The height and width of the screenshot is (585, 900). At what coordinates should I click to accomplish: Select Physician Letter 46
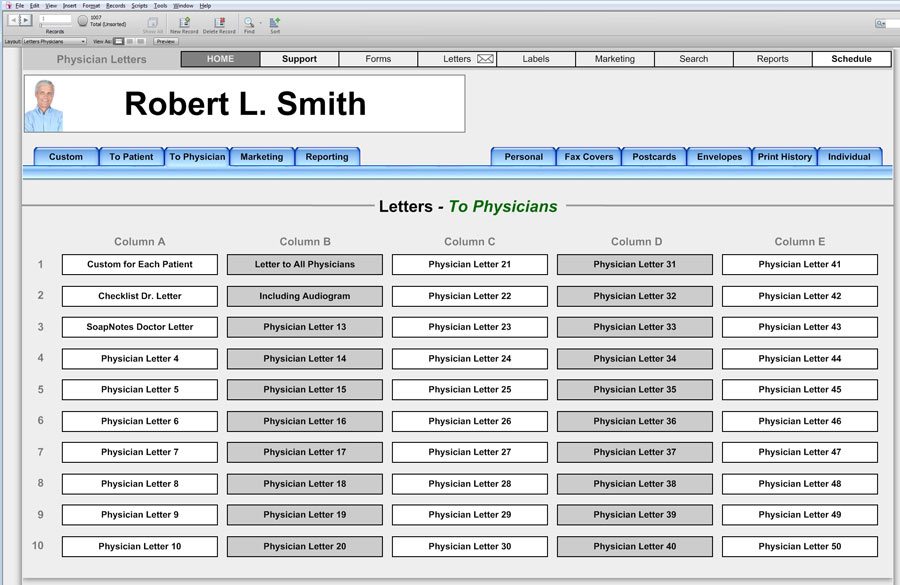tap(800, 421)
